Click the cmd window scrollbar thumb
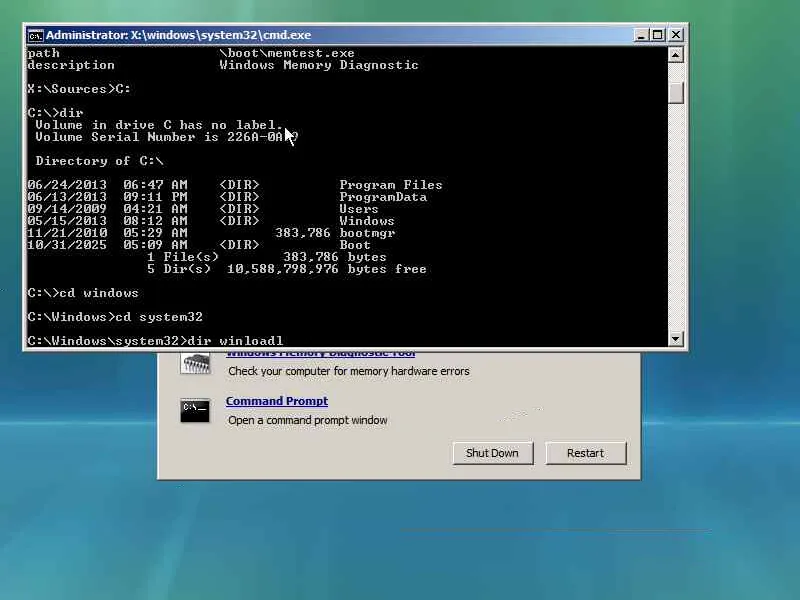The width and height of the screenshot is (800, 600). click(676, 92)
